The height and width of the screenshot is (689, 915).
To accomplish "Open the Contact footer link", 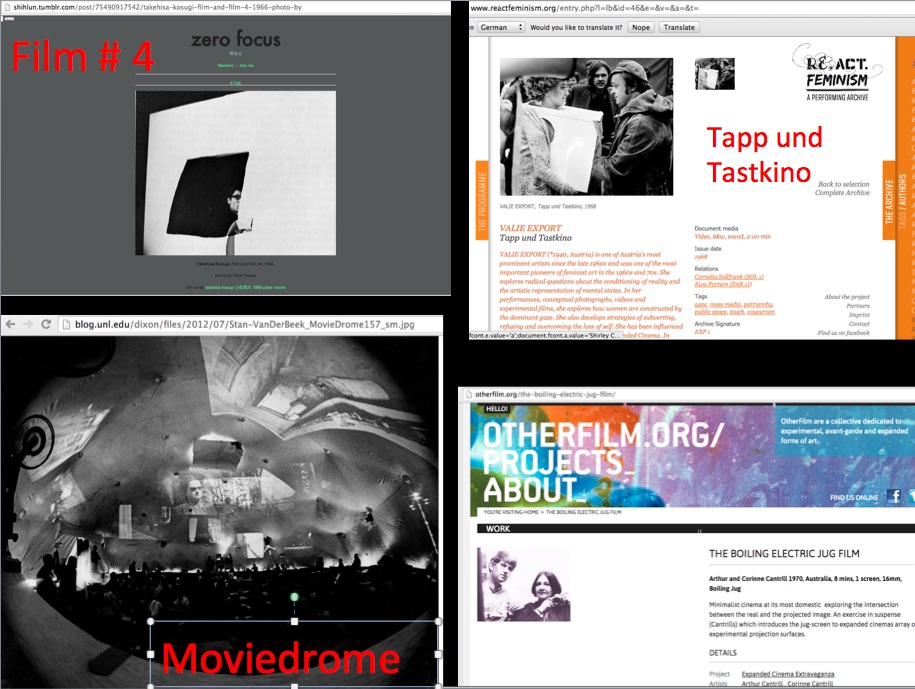I will (x=859, y=323).
